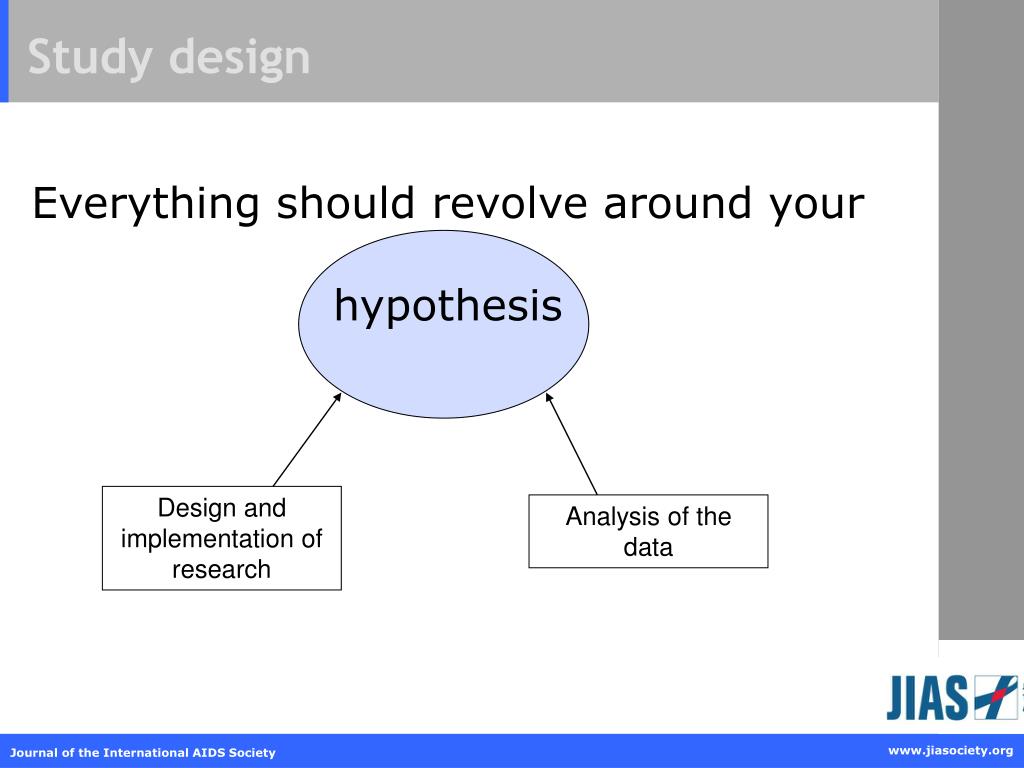Select the "Design and implementation of research" box
The image size is (1024, 768).
tap(221, 538)
